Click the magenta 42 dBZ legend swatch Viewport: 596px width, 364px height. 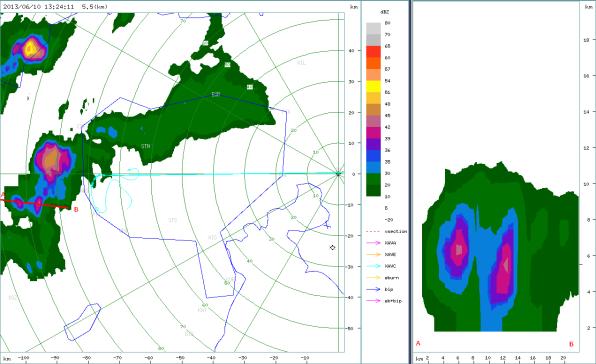(373, 133)
